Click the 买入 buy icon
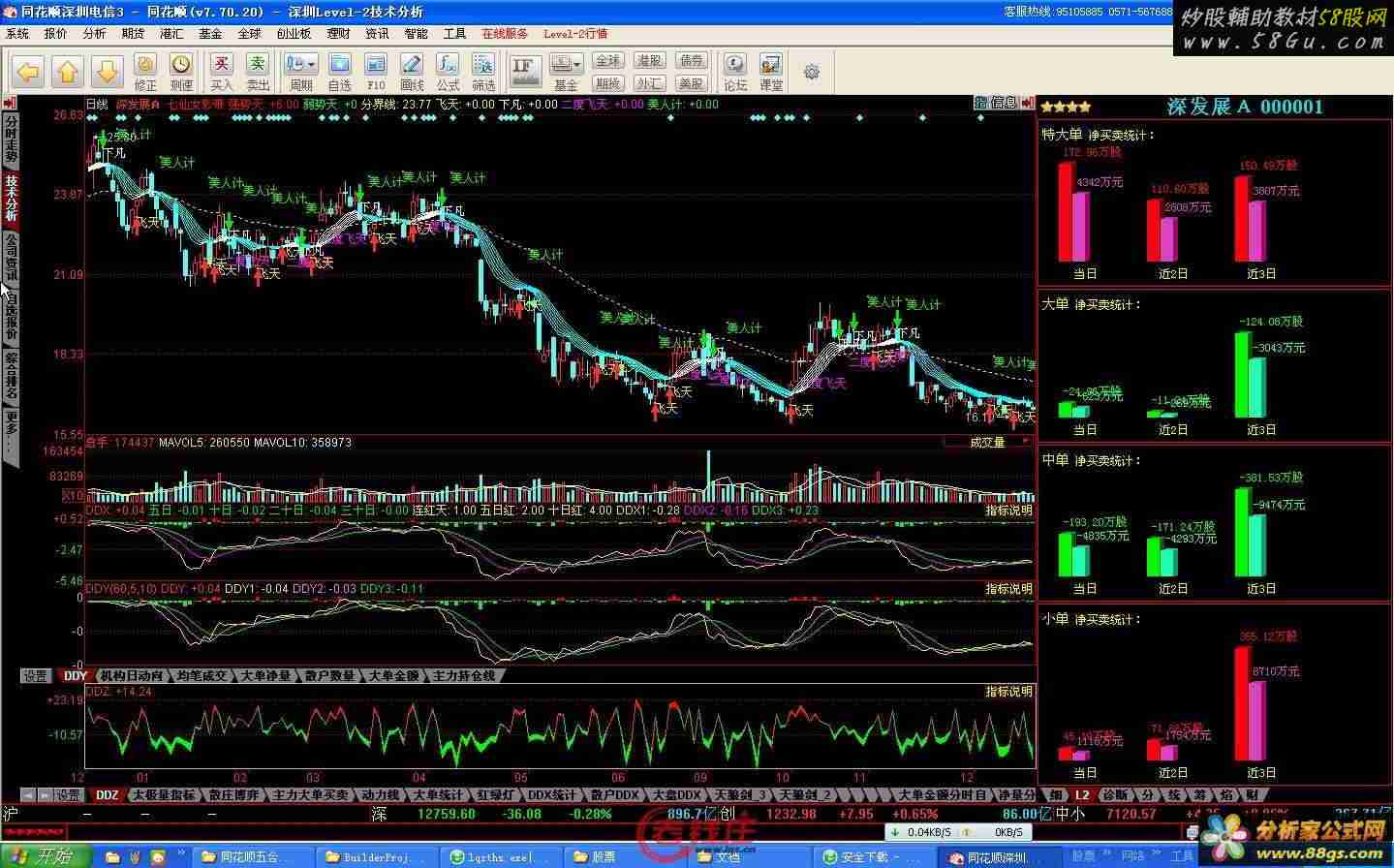Image resolution: width=1394 pixels, height=868 pixels. (222, 72)
